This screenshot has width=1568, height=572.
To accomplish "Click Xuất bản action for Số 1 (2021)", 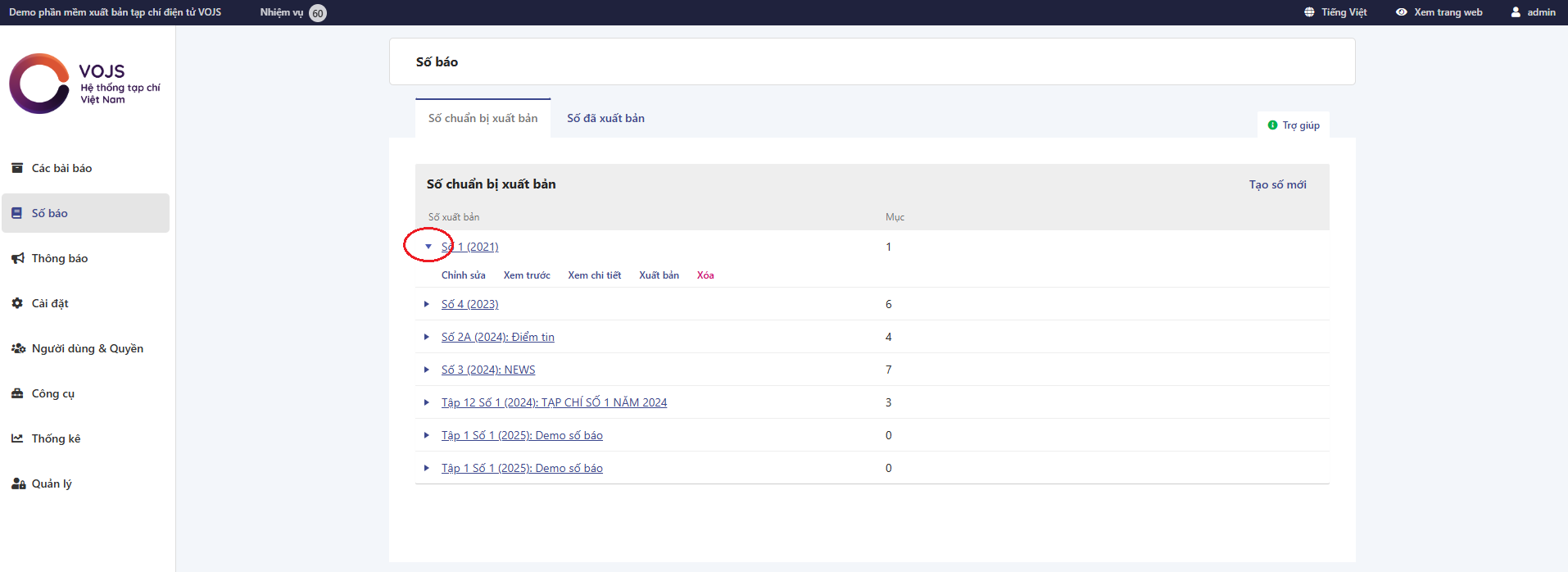I will 659,275.
